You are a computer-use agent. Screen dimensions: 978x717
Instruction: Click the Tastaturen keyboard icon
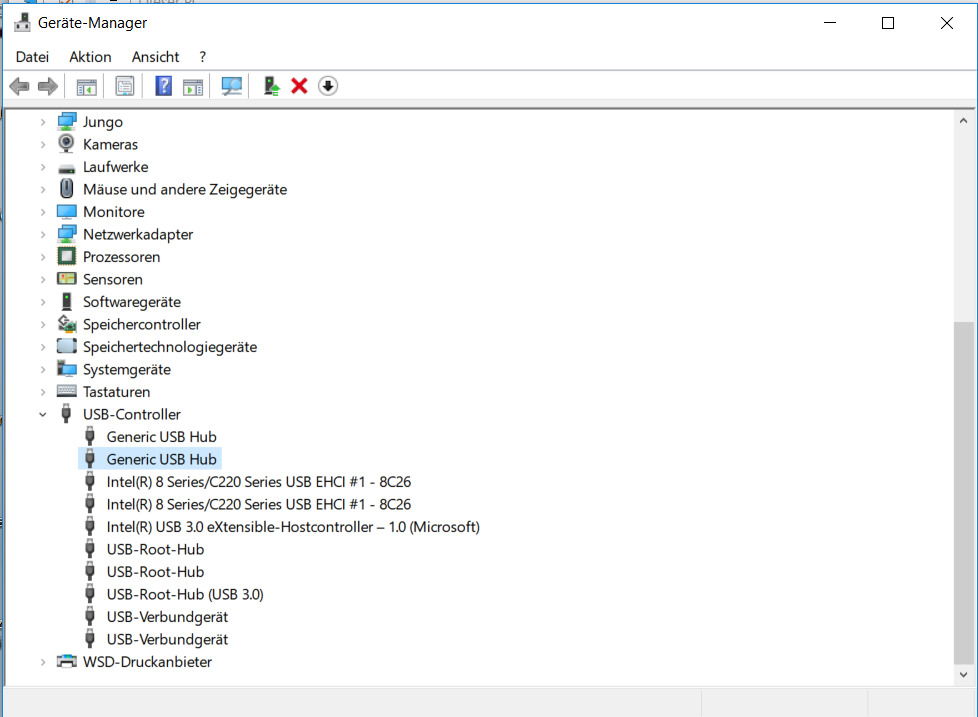point(67,391)
